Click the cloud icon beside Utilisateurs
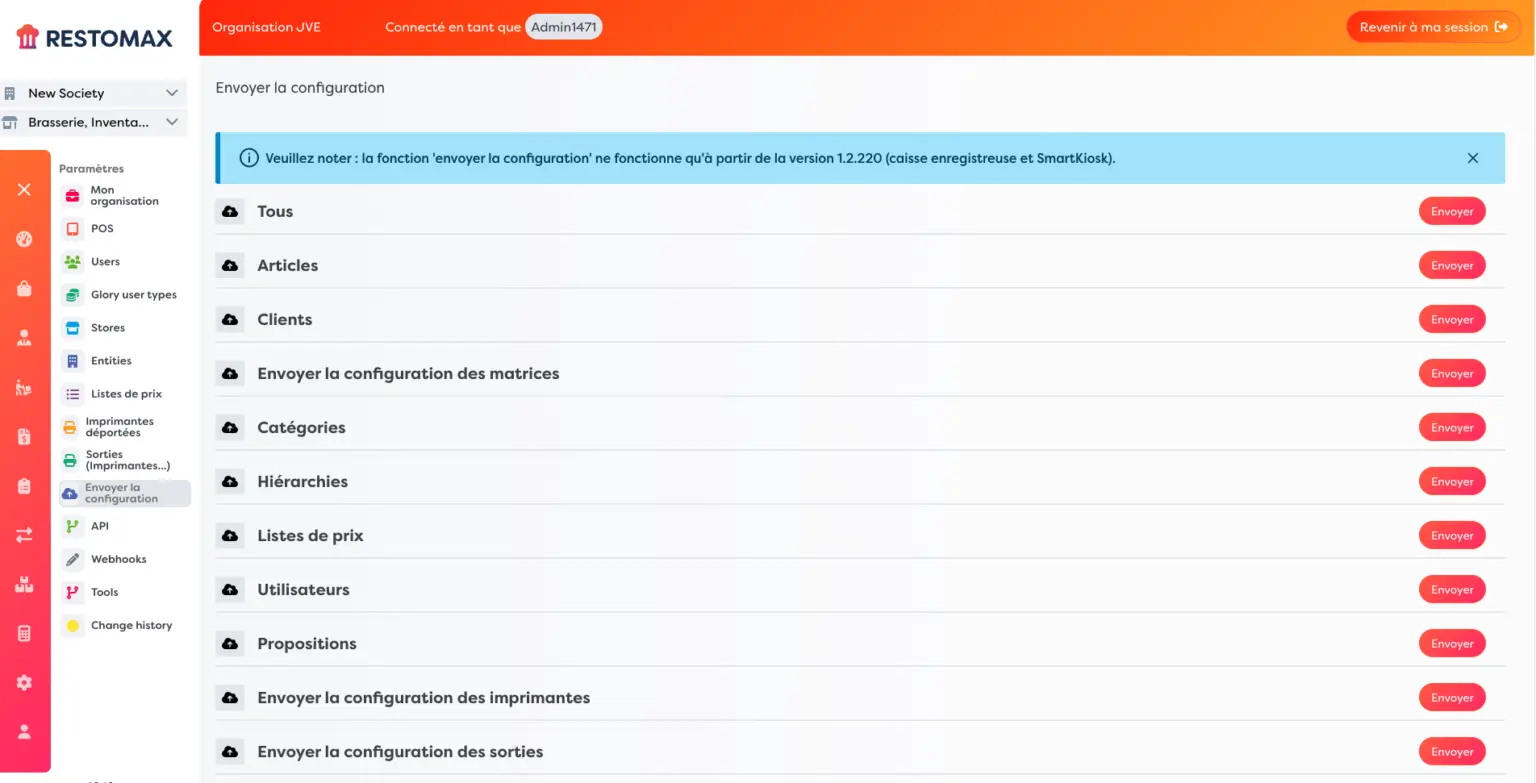 (x=230, y=589)
